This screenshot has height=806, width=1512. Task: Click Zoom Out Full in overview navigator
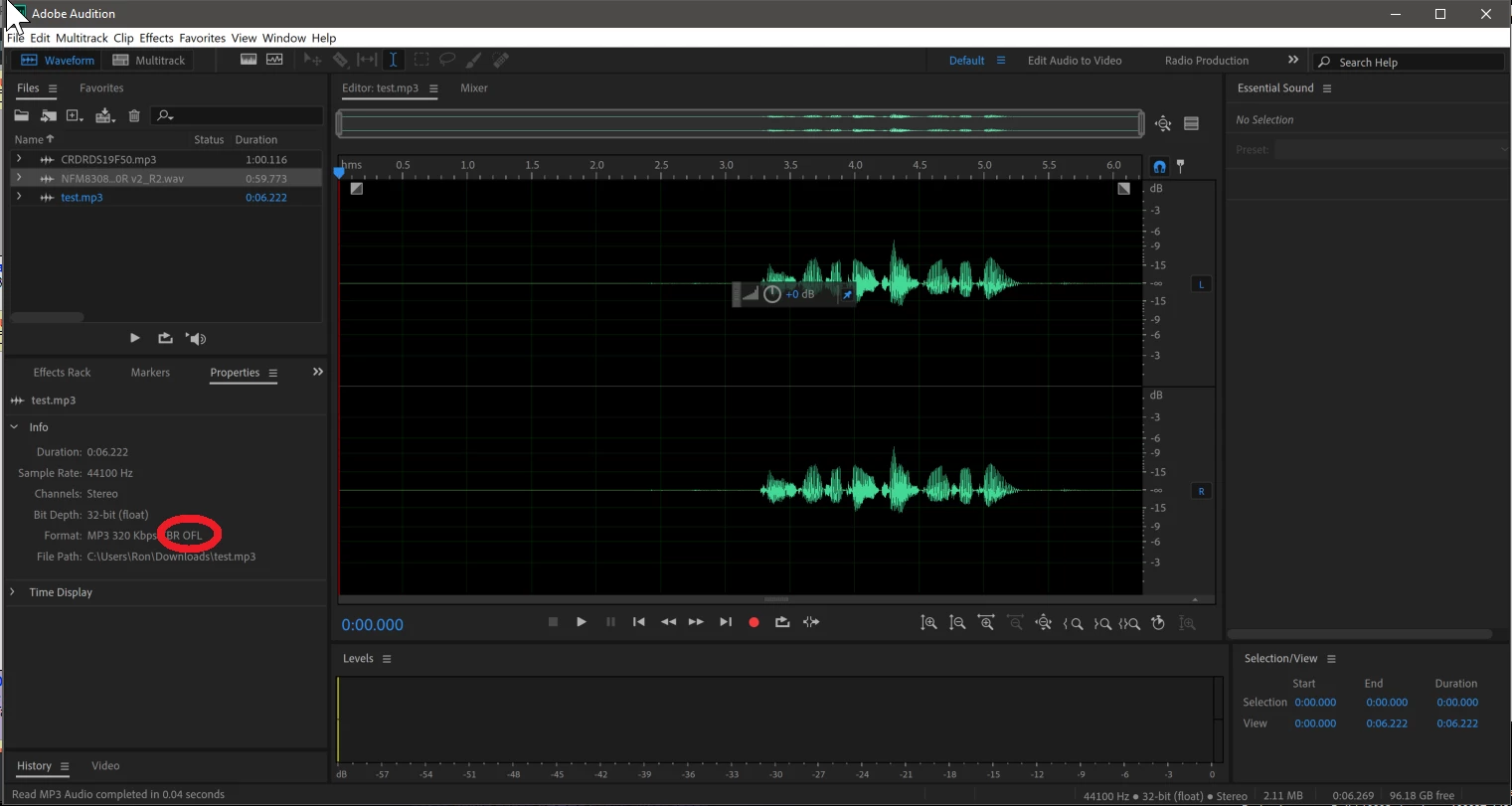(x=1163, y=124)
